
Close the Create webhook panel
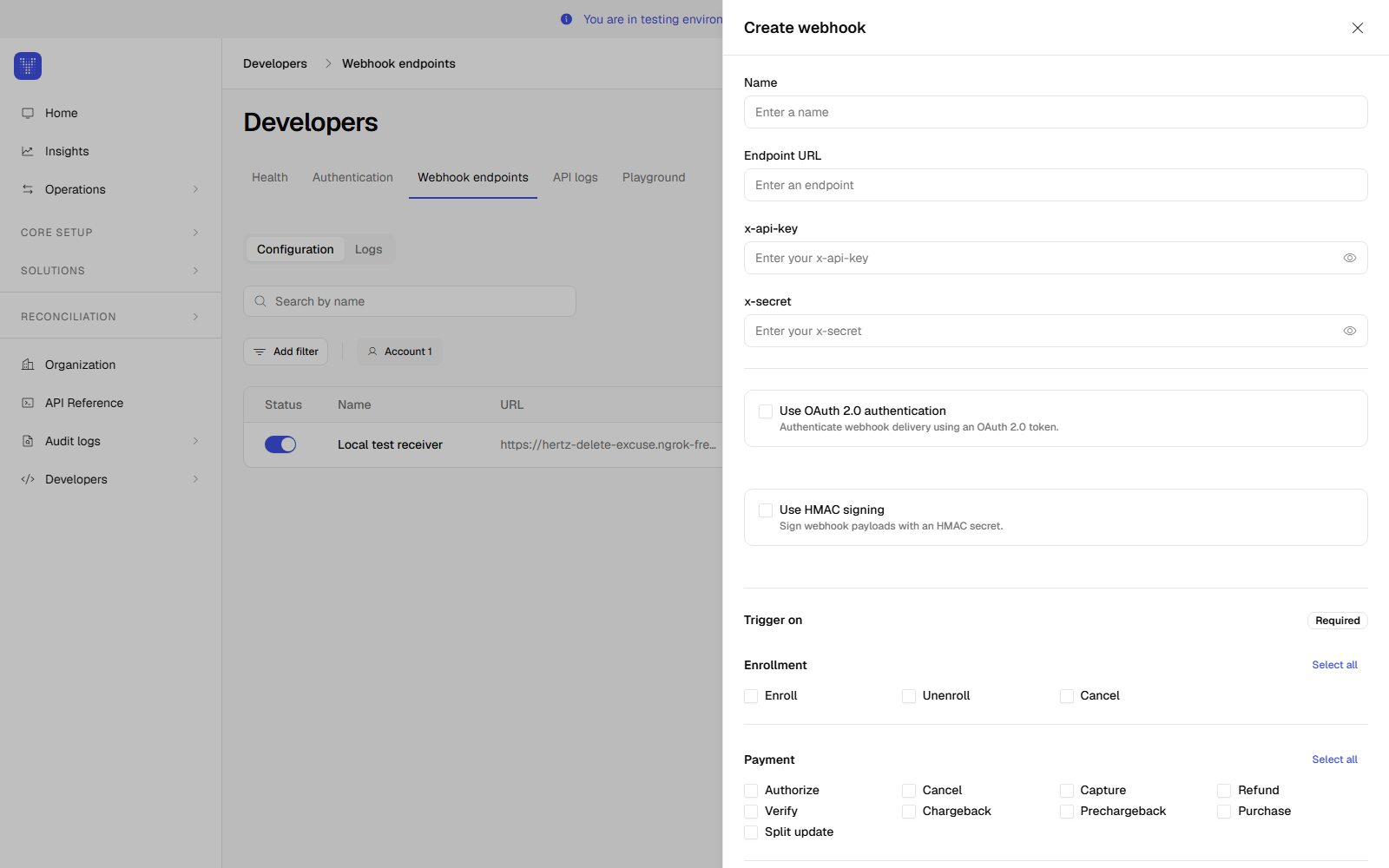point(1358,28)
